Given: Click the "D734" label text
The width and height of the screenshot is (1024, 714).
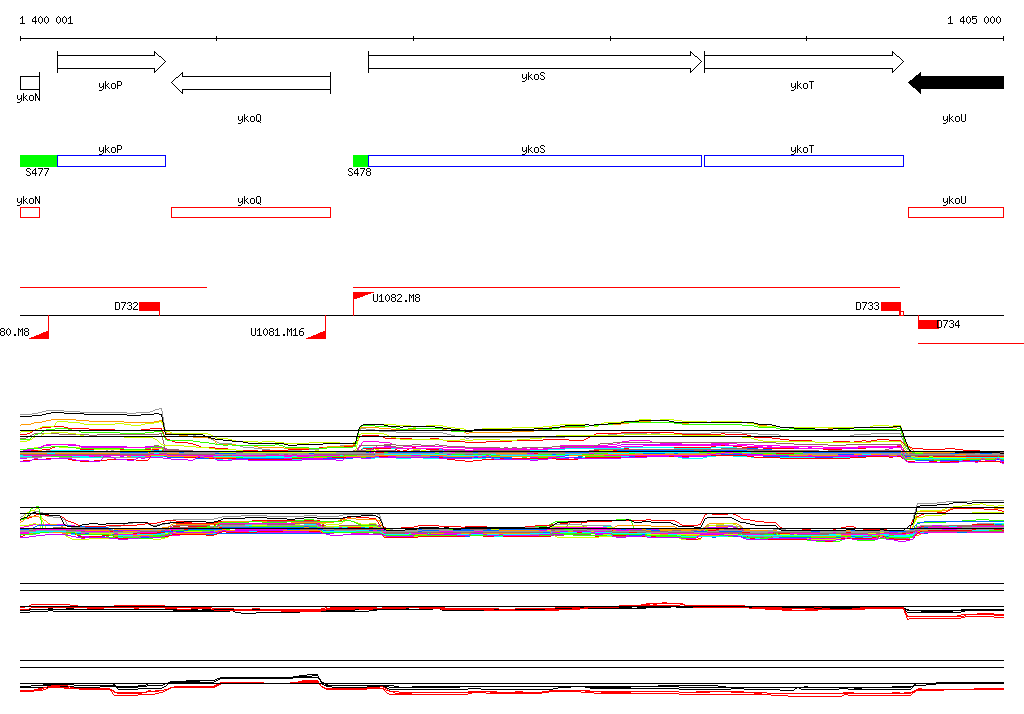Looking at the screenshot, I should tap(949, 324).
